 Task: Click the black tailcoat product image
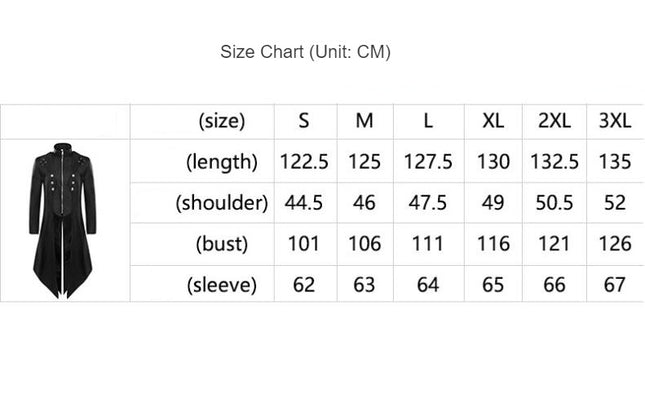[x=63, y=221]
